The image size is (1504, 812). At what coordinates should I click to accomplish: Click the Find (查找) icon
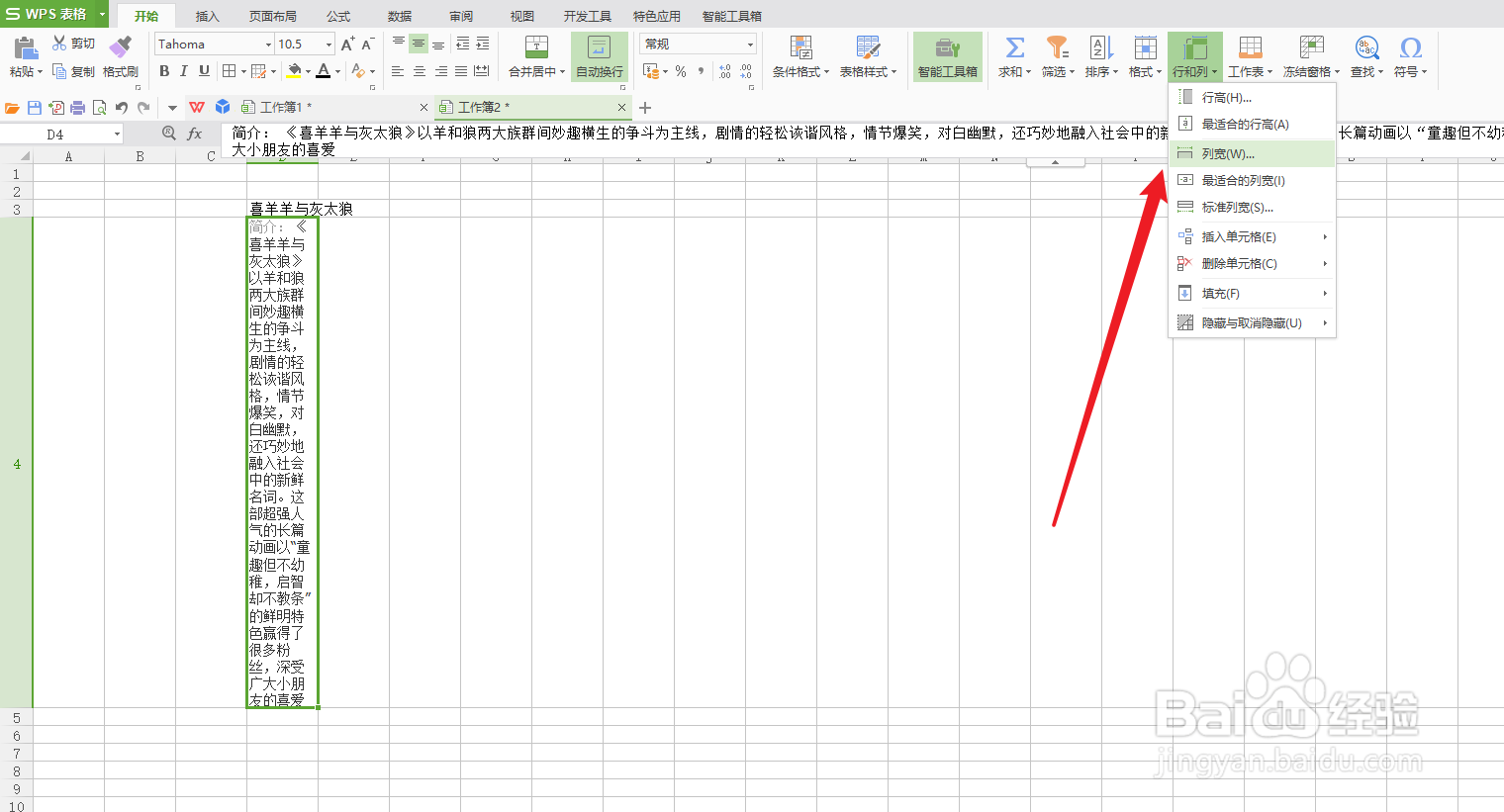(x=1366, y=46)
